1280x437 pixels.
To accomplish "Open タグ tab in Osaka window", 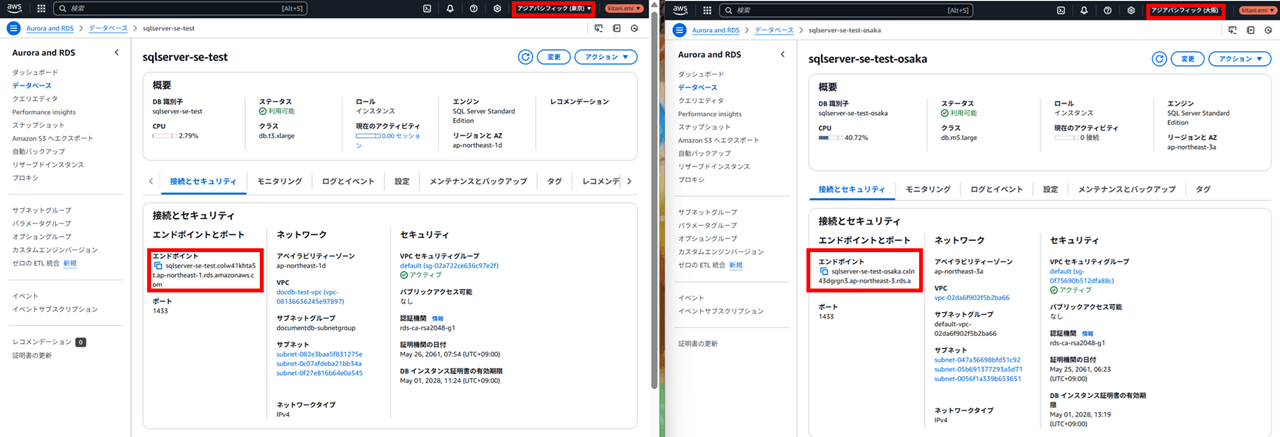I will click(1203, 188).
